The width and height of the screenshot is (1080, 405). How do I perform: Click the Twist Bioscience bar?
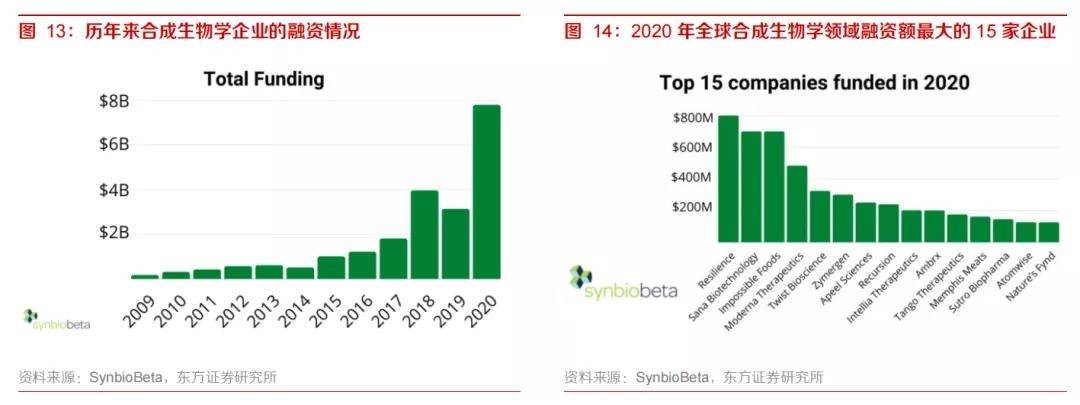coord(820,216)
